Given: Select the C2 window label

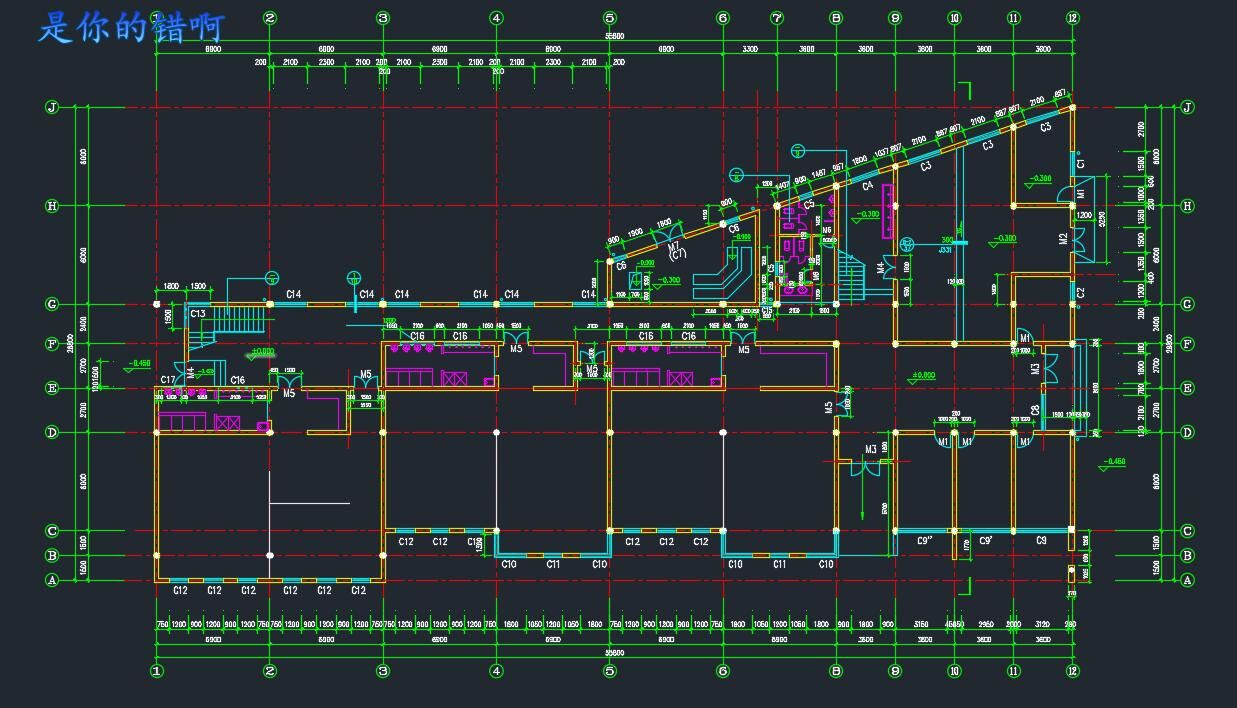Looking at the screenshot, I should 1081,292.
